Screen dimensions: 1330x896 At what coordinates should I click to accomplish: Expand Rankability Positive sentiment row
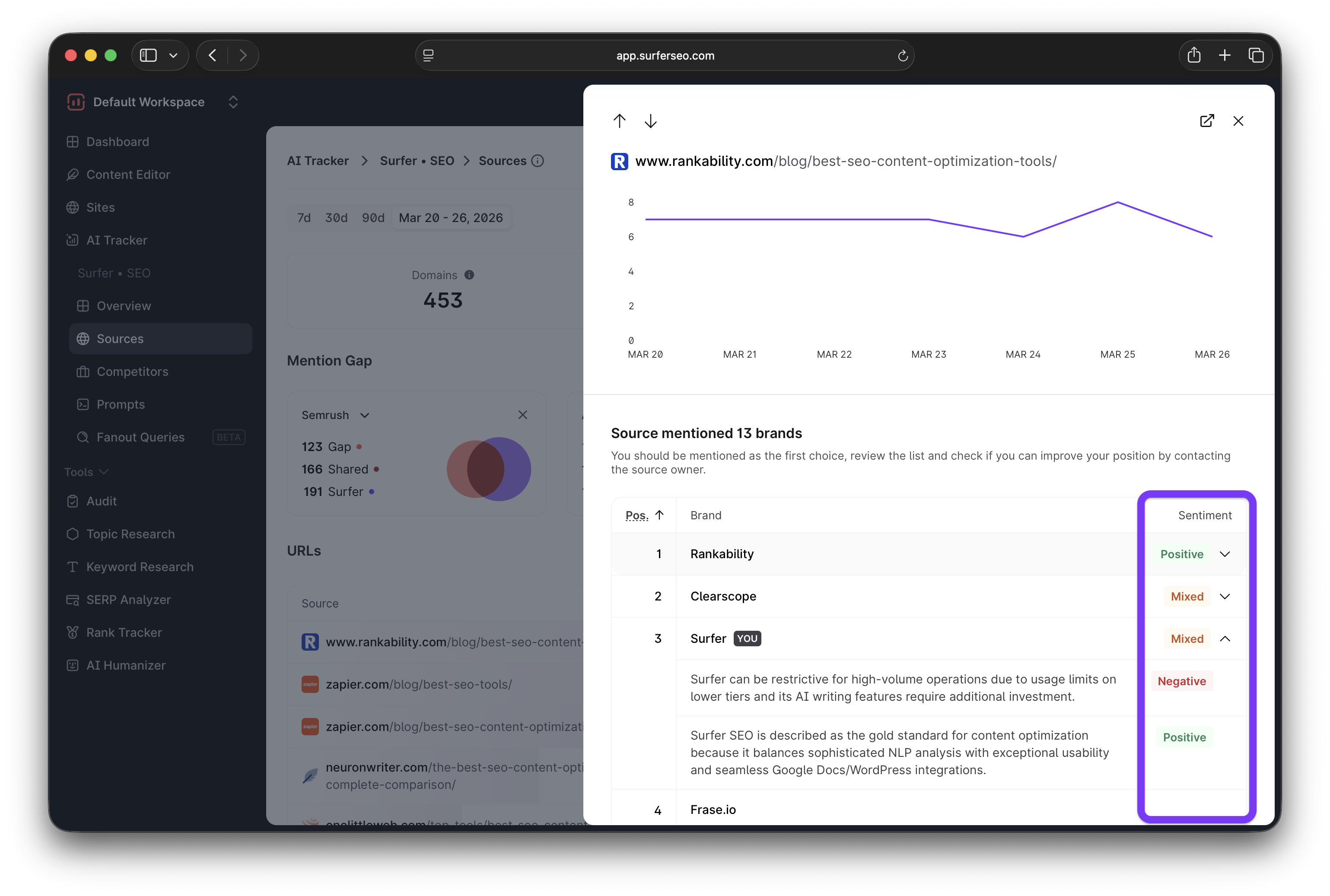pyautogui.click(x=1225, y=554)
